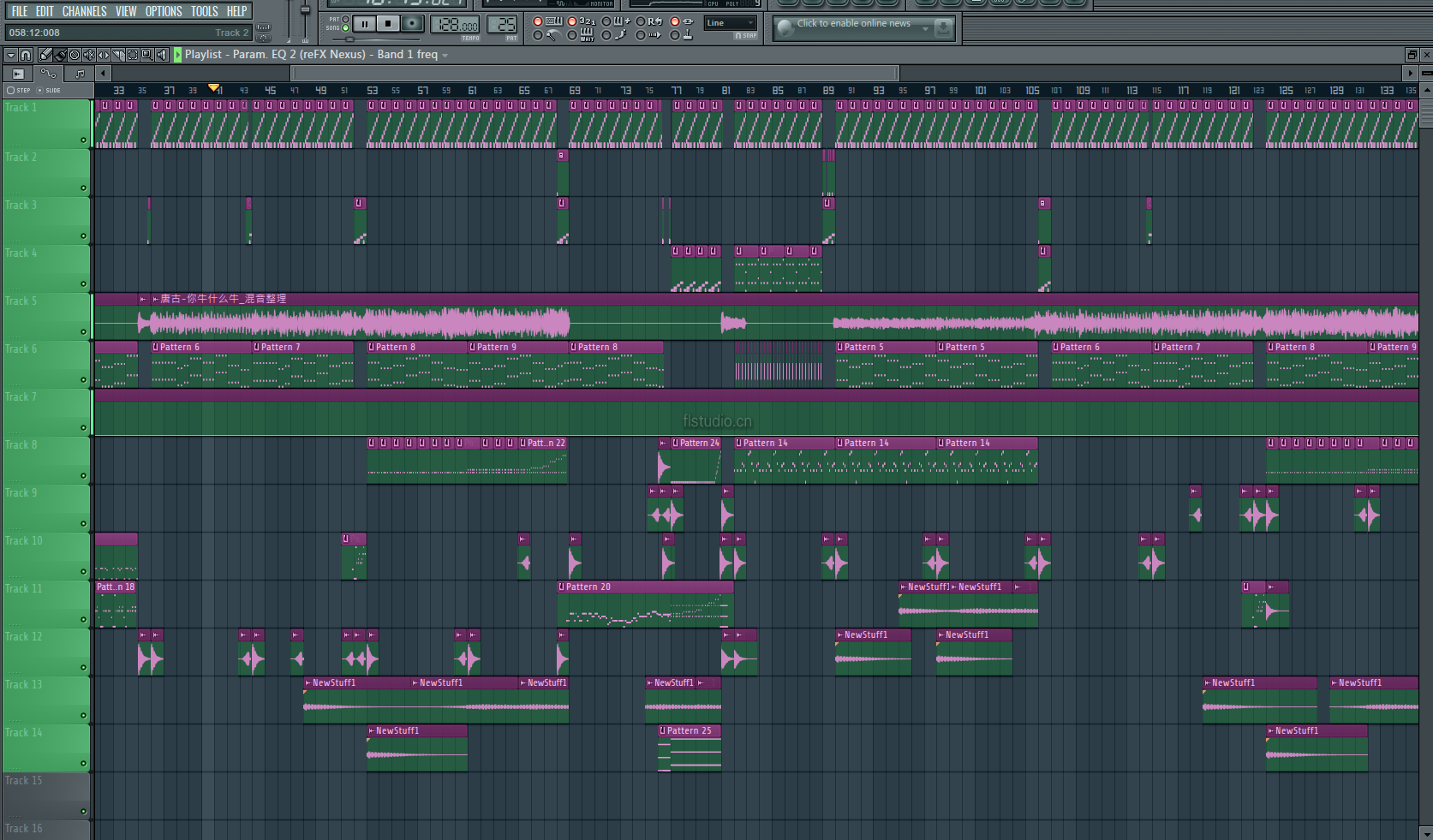
Task: Mute Track 1 via its green dot
Action: click(83, 140)
